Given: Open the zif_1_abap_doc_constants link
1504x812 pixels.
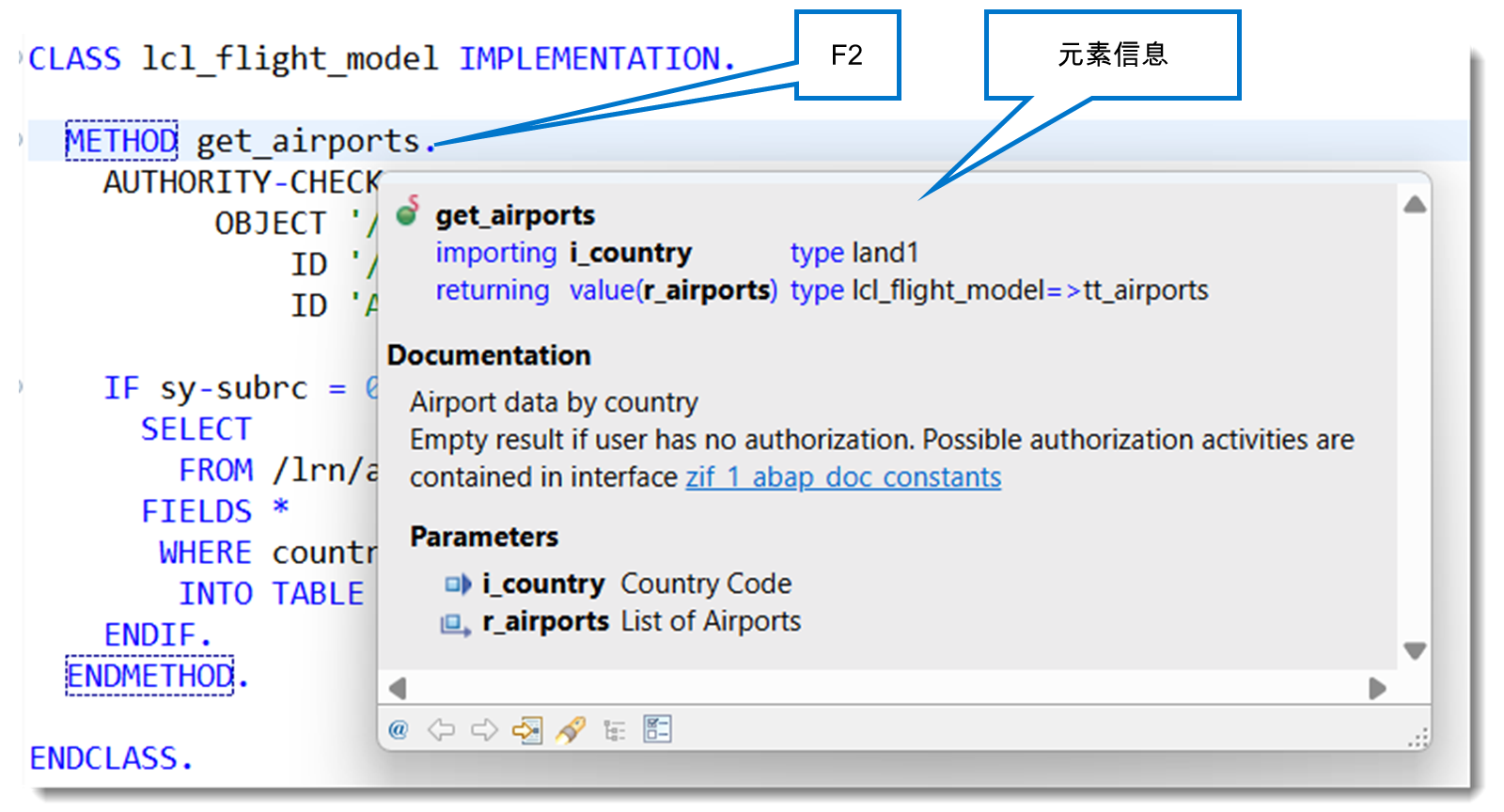Looking at the screenshot, I should tap(843, 477).
